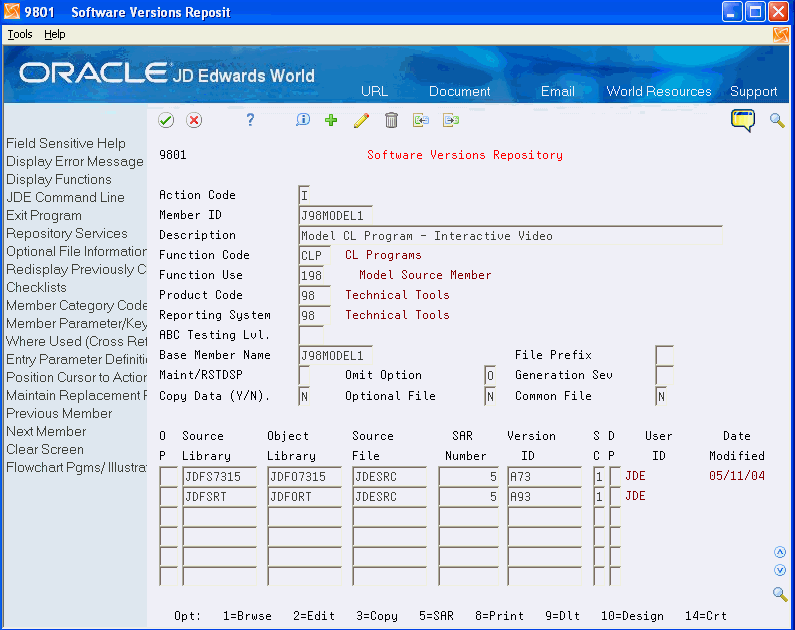The width and height of the screenshot is (795, 630).
Task: Click the Product Code field
Action: click(x=314, y=295)
